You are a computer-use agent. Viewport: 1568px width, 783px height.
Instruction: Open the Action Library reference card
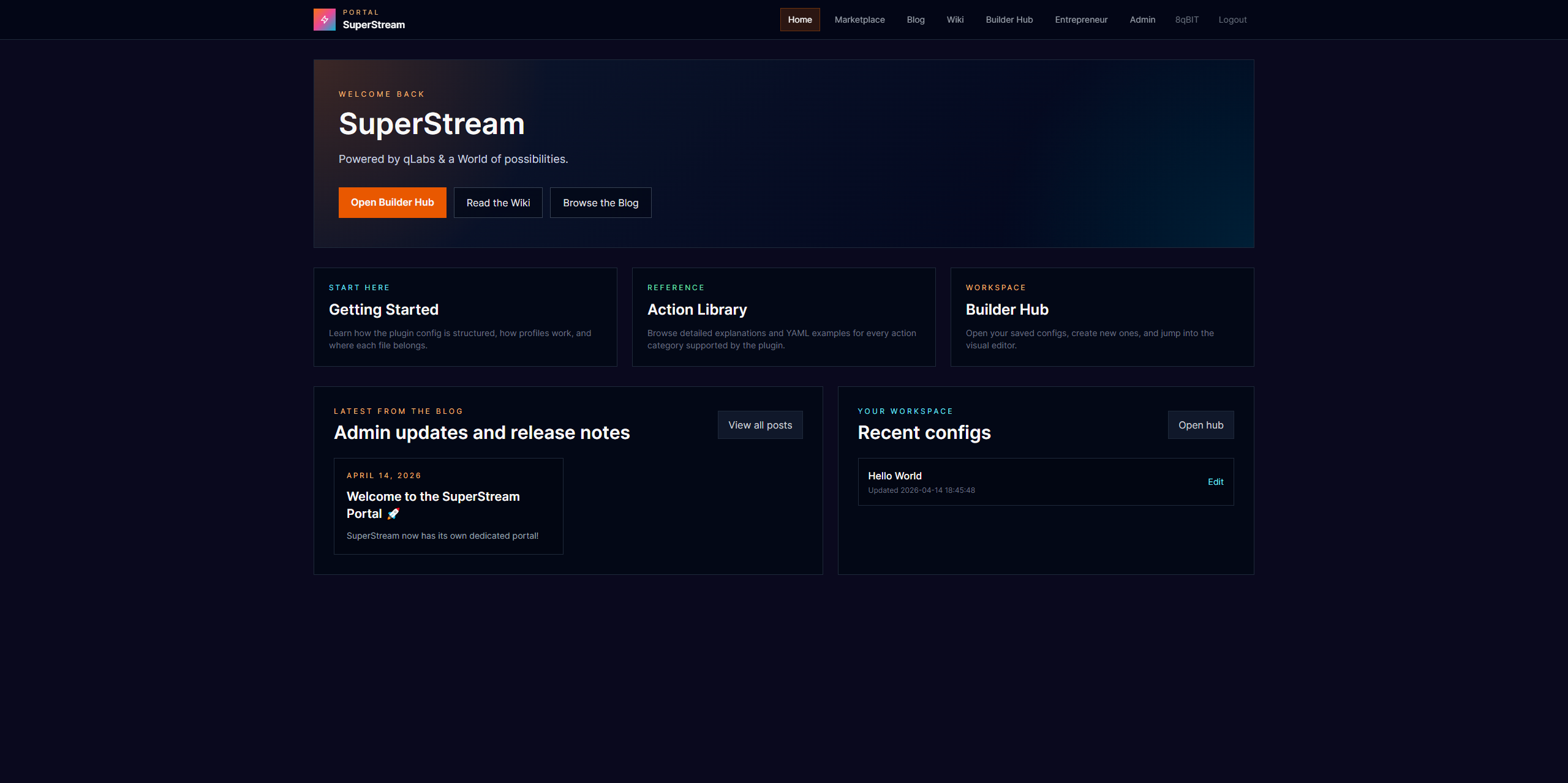tap(783, 317)
